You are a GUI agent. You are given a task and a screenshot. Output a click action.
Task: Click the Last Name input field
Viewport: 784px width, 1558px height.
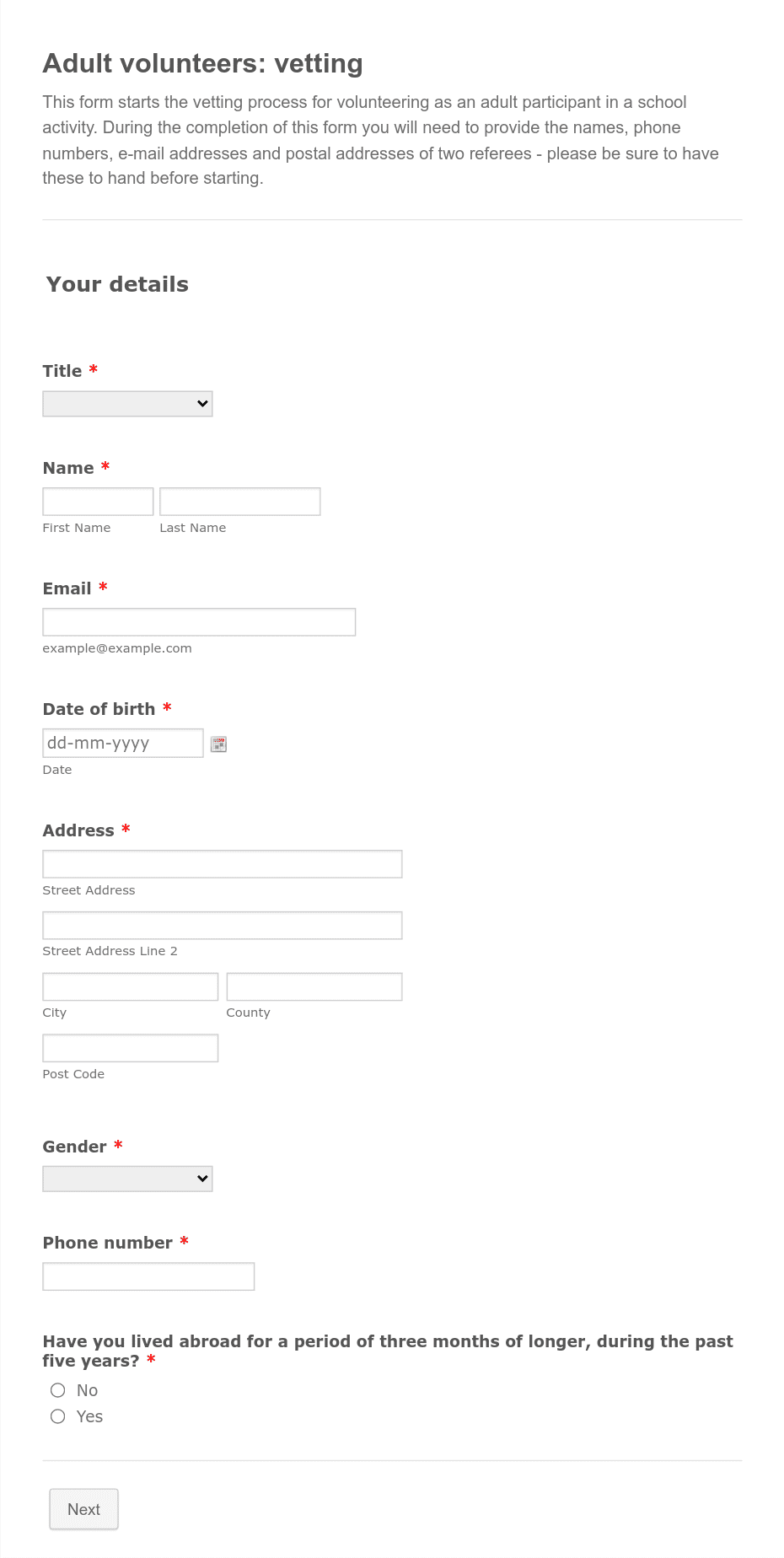[x=239, y=501]
